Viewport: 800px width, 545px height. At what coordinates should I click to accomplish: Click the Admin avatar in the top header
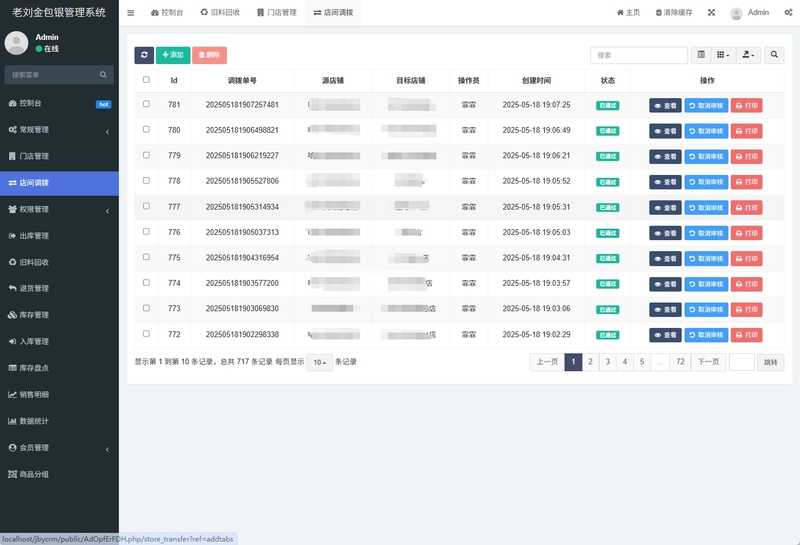(x=736, y=13)
